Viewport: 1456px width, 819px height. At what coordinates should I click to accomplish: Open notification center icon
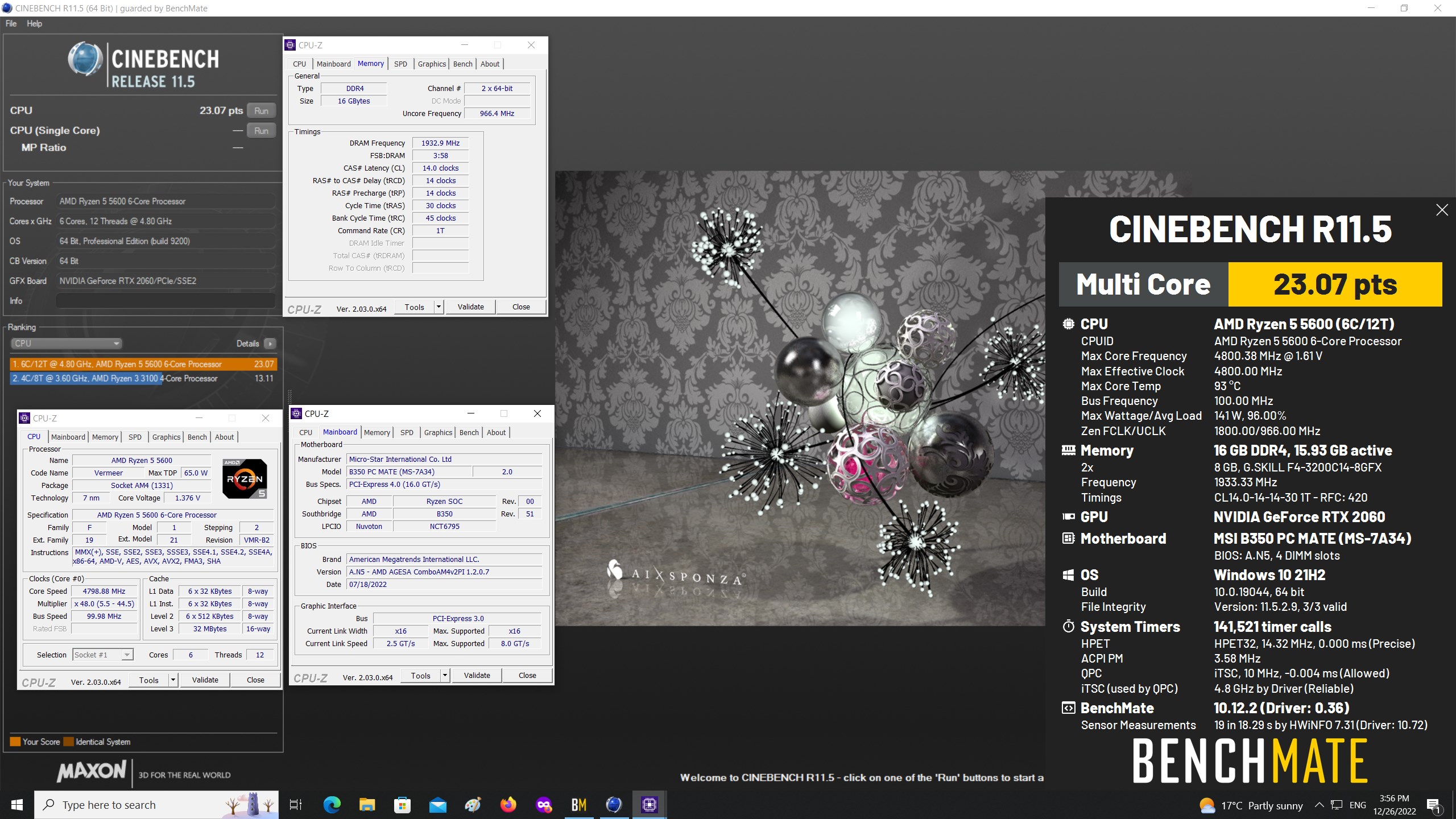[1433, 805]
